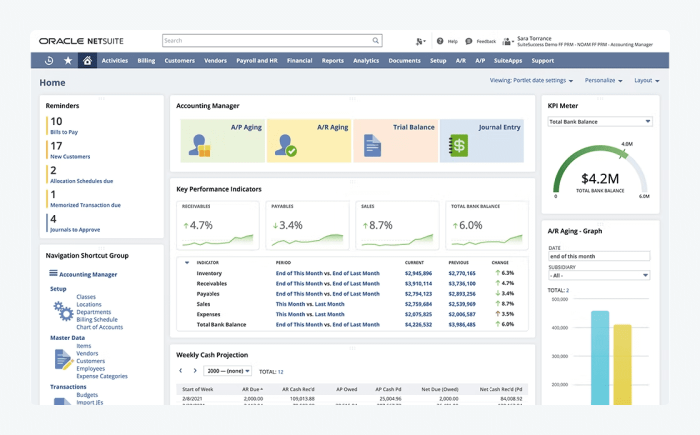Open the Departments shortcut link

click(x=94, y=312)
